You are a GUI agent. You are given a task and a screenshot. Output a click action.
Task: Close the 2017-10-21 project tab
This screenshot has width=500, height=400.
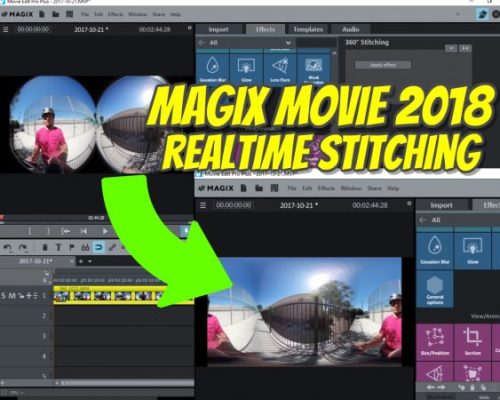[x=72, y=261]
